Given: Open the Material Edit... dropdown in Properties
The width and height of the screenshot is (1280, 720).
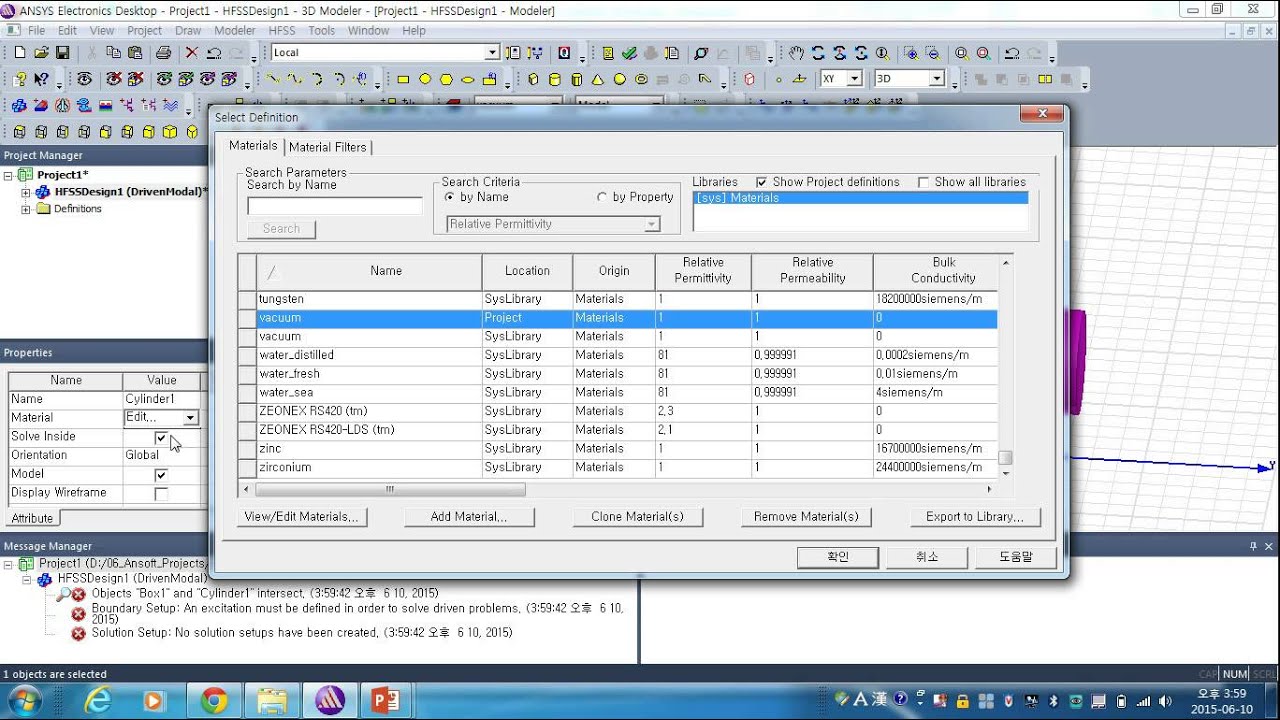Looking at the screenshot, I should 190,418.
